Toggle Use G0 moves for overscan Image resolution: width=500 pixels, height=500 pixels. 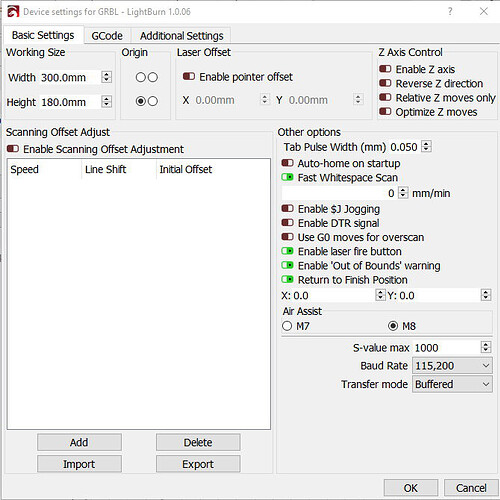[x=287, y=237]
